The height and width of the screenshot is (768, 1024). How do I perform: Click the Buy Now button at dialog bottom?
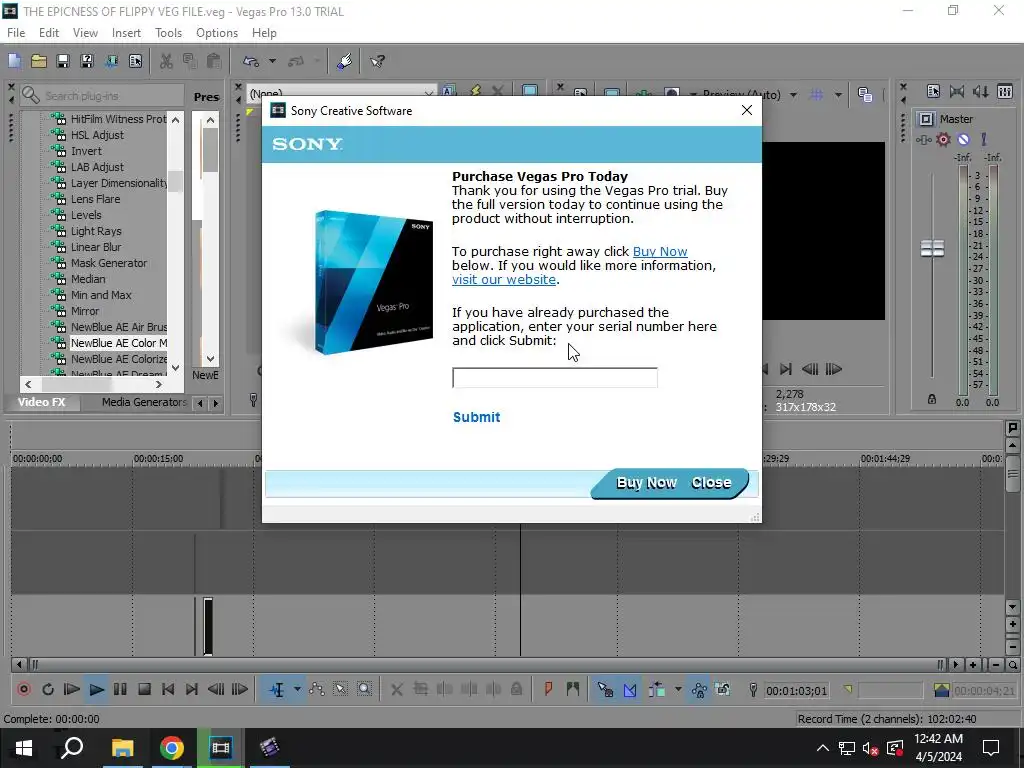click(647, 483)
